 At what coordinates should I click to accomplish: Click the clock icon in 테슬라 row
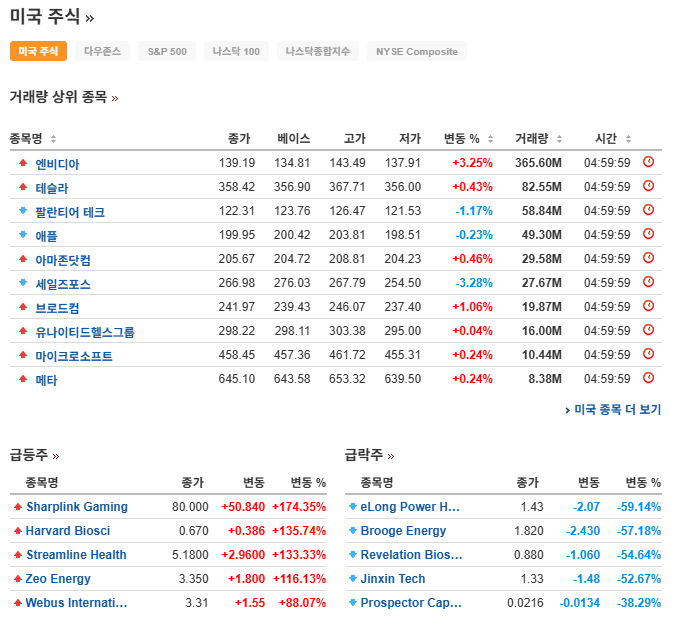(648, 186)
